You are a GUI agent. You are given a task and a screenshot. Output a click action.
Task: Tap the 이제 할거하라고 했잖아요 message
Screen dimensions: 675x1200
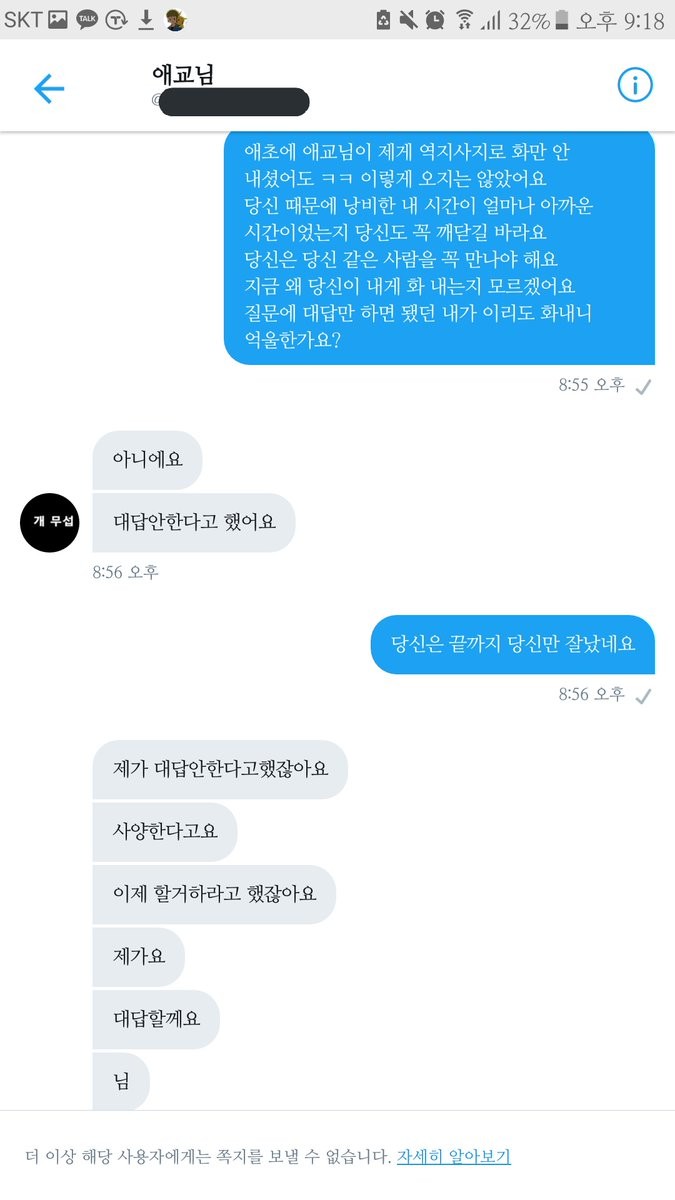tap(214, 894)
